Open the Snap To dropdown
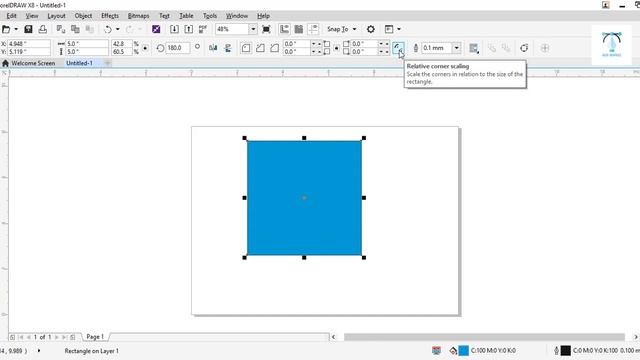Viewport: 640px width, 360px height. (342, 29)
